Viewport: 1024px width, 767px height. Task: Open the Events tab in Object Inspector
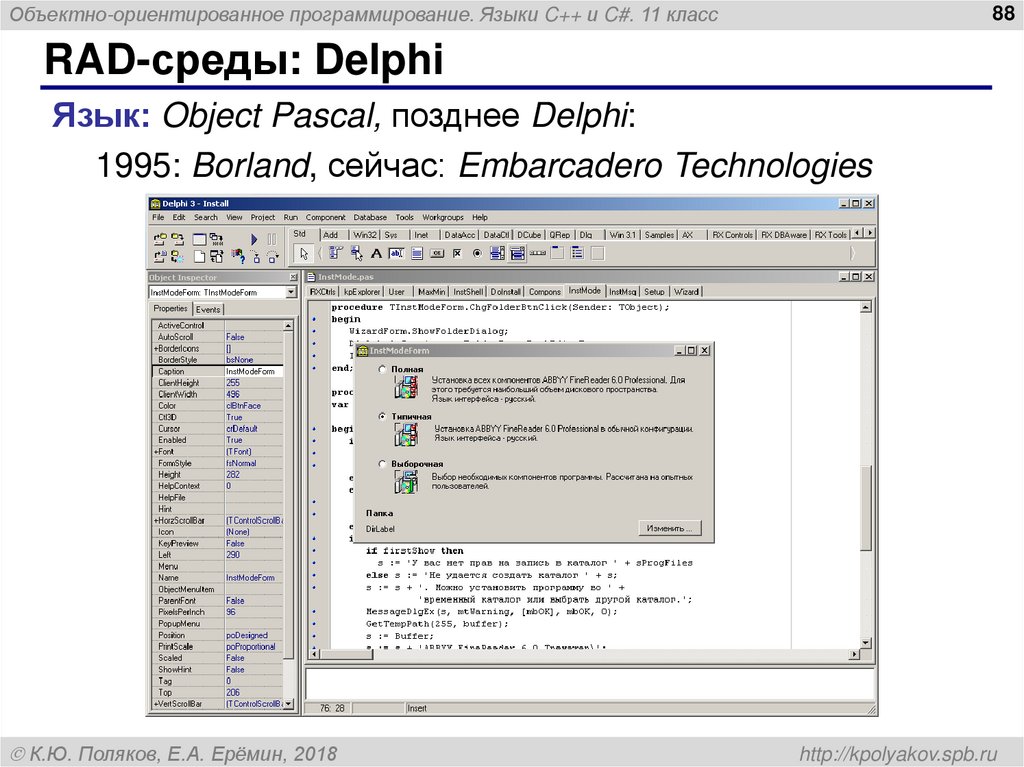[x=208, y=310]
